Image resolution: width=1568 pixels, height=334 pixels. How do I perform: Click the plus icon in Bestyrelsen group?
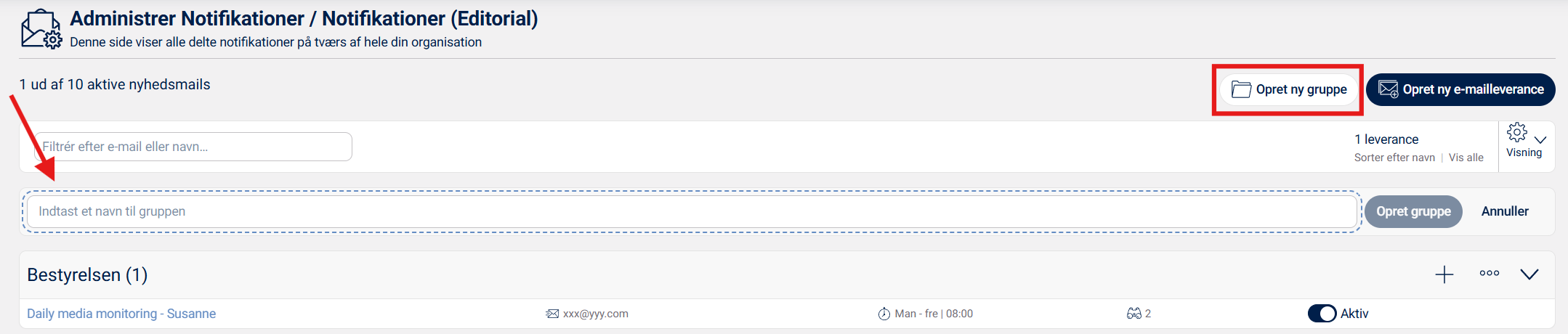1444,274
